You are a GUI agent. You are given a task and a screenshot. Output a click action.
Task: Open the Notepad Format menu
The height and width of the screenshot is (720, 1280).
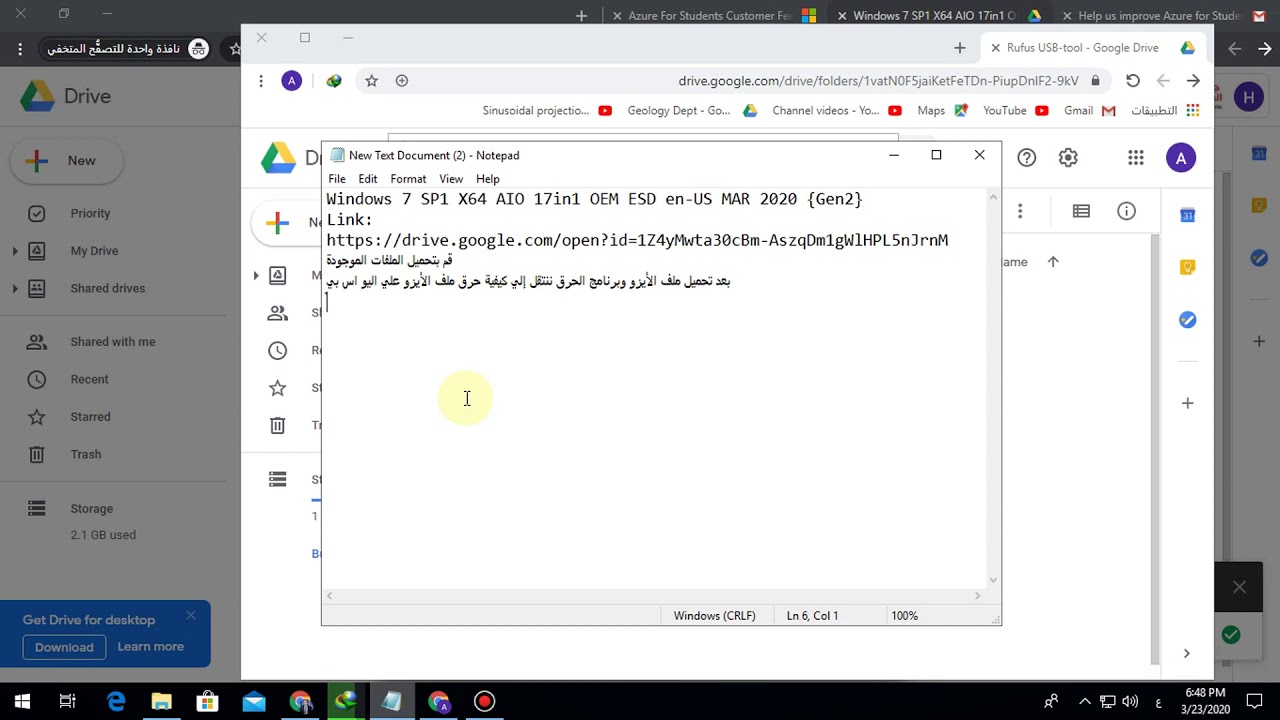pos(408,179)
